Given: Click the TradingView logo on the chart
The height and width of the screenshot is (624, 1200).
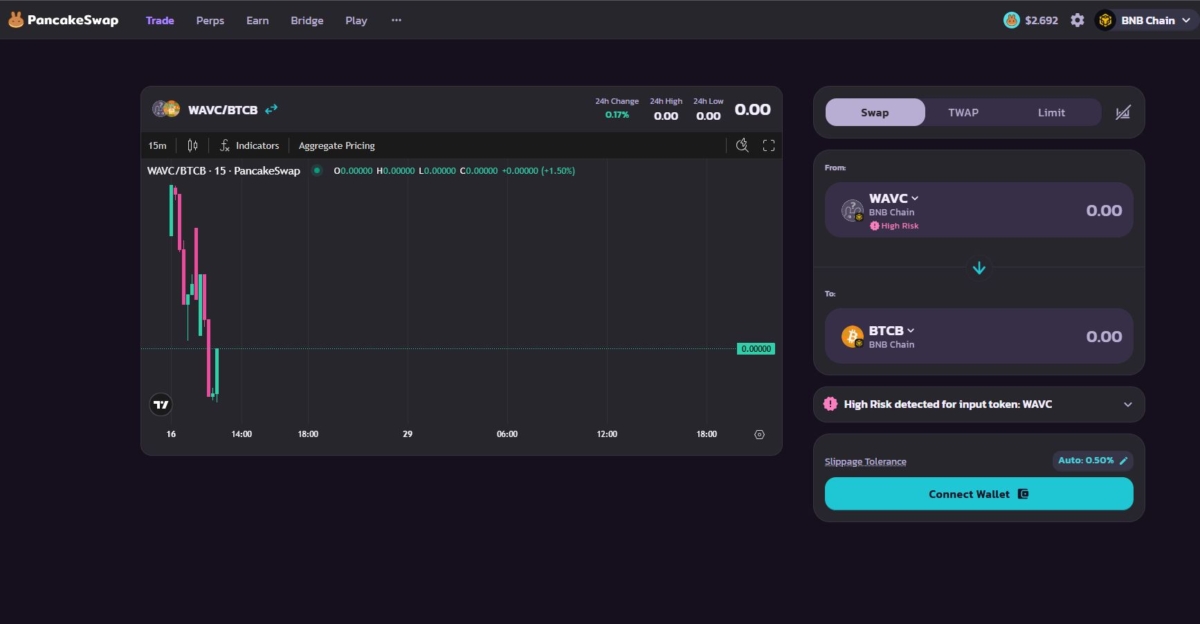Looking at the screenshot, I should [159, 404].
